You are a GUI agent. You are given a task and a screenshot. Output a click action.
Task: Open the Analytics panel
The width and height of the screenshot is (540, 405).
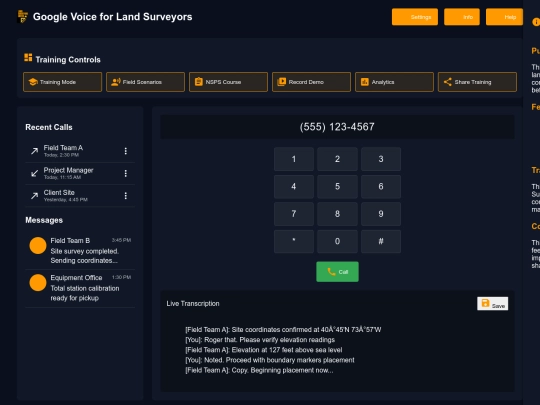point(394,82)
